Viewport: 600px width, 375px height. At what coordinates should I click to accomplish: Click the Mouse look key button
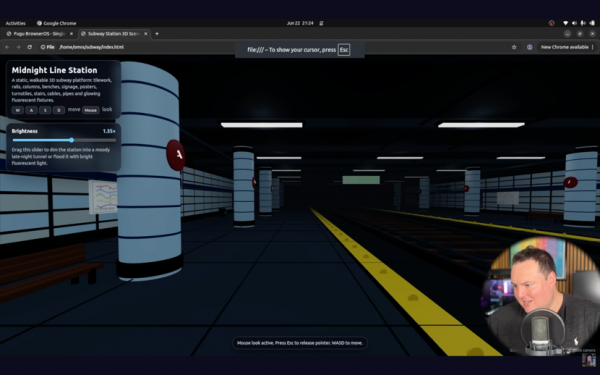pos(91,110)
